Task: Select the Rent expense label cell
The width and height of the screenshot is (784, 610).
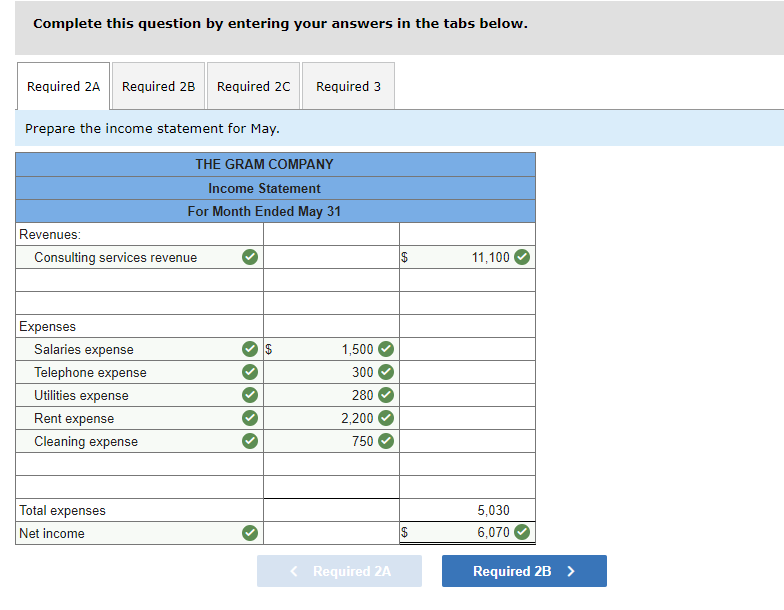Action: click(x=140, y=418)
